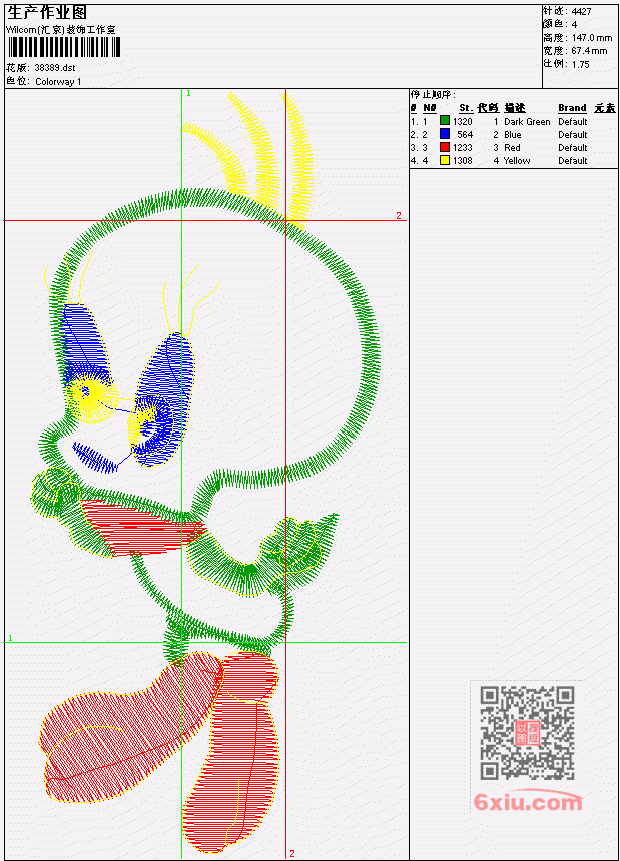Click the 'Red' description text
This screenshot has height=861, width=620.
tap(512, 148)
